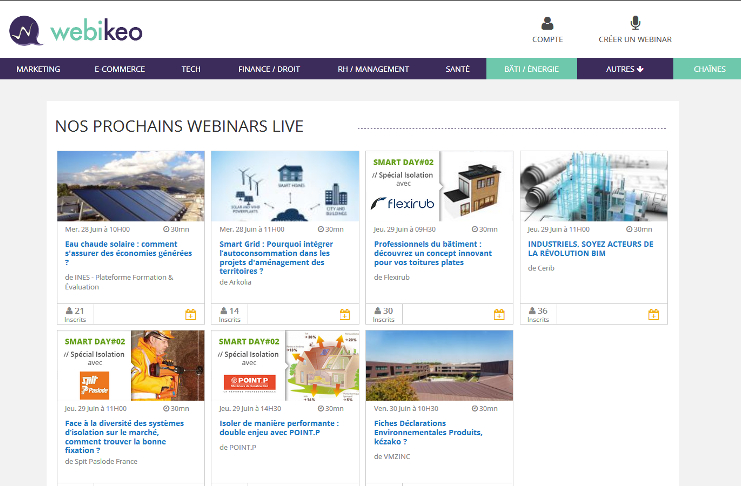Open Isoler de manière performante webinar link

(279, 428)
